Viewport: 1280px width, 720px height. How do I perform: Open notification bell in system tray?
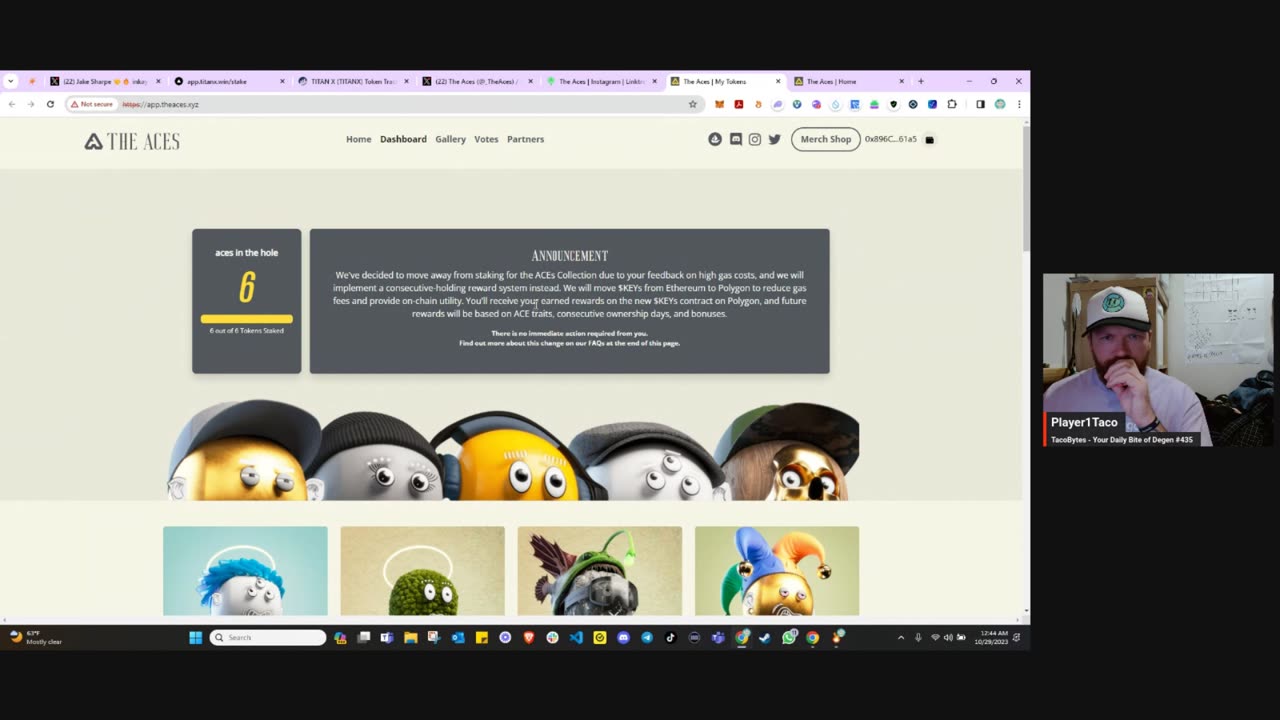pyautogui.click(x=1017, y=637)
